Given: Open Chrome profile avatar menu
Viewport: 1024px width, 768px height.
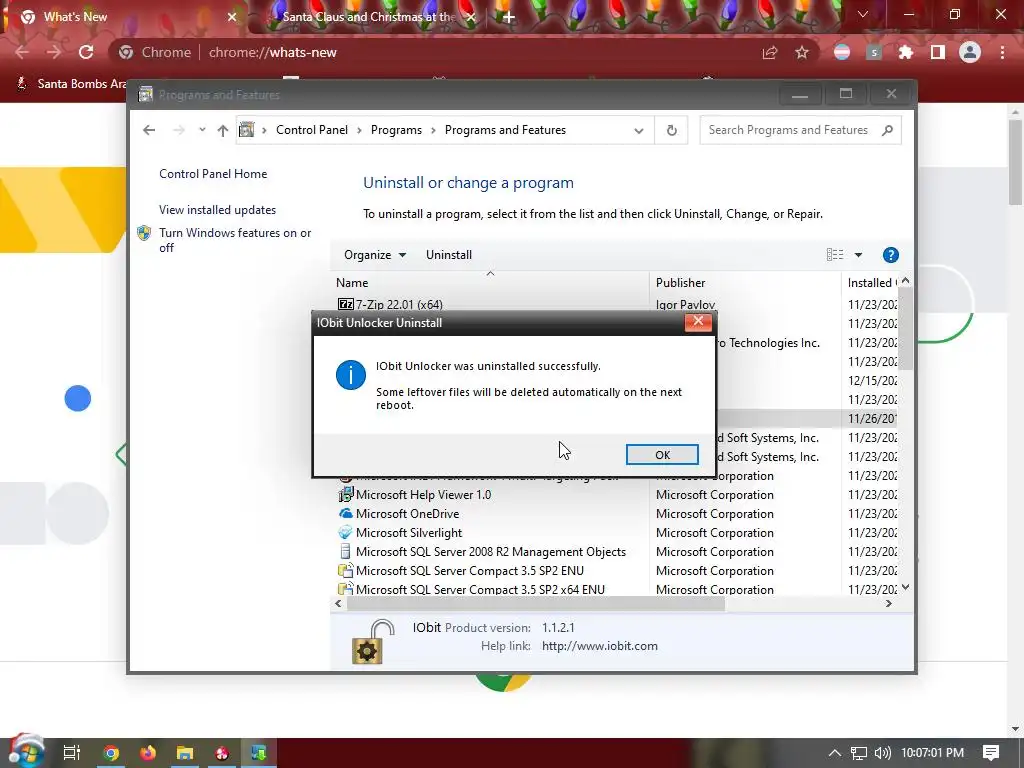Looking at the screenshot, I should [x=970, y=52].
